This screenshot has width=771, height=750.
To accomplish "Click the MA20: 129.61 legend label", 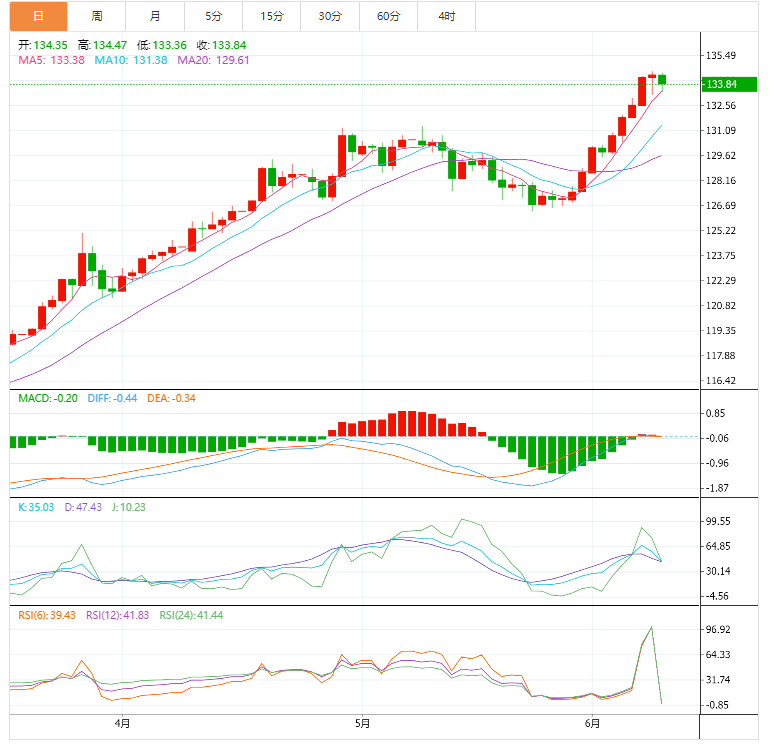I will [x=214, y=61].
